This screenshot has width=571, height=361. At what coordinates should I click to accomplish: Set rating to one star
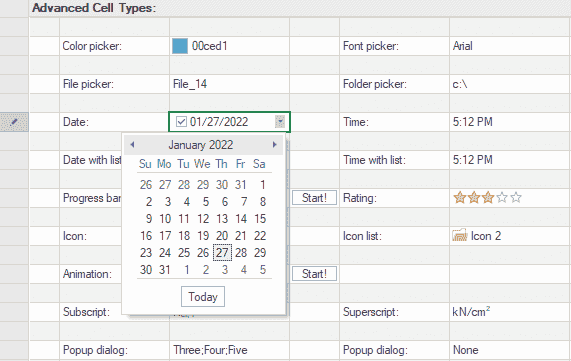pos(460,197)
